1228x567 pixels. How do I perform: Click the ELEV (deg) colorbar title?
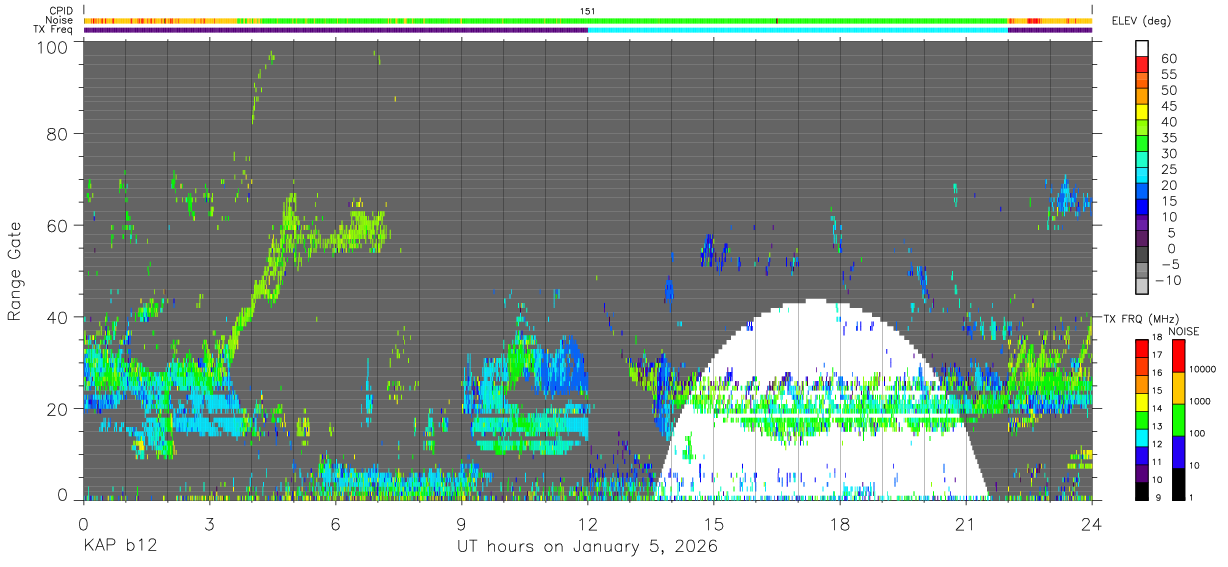[x=1142, y=21]
